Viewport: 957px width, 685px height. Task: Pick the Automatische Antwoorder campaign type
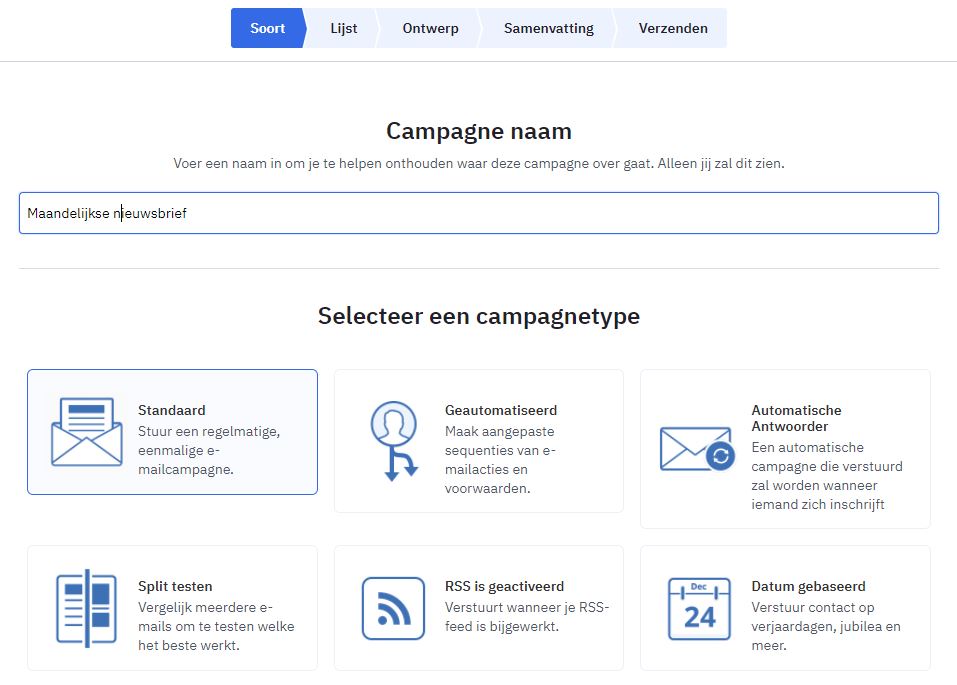[785, 448]
